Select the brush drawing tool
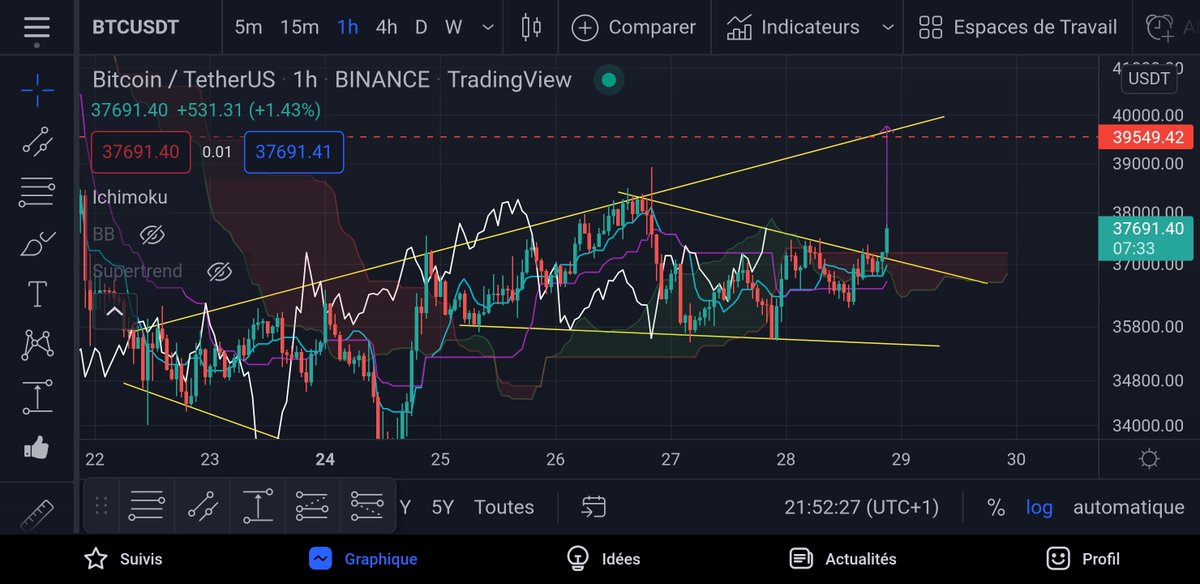This screenshot has width=1200, height=584. tap(37, 243)
